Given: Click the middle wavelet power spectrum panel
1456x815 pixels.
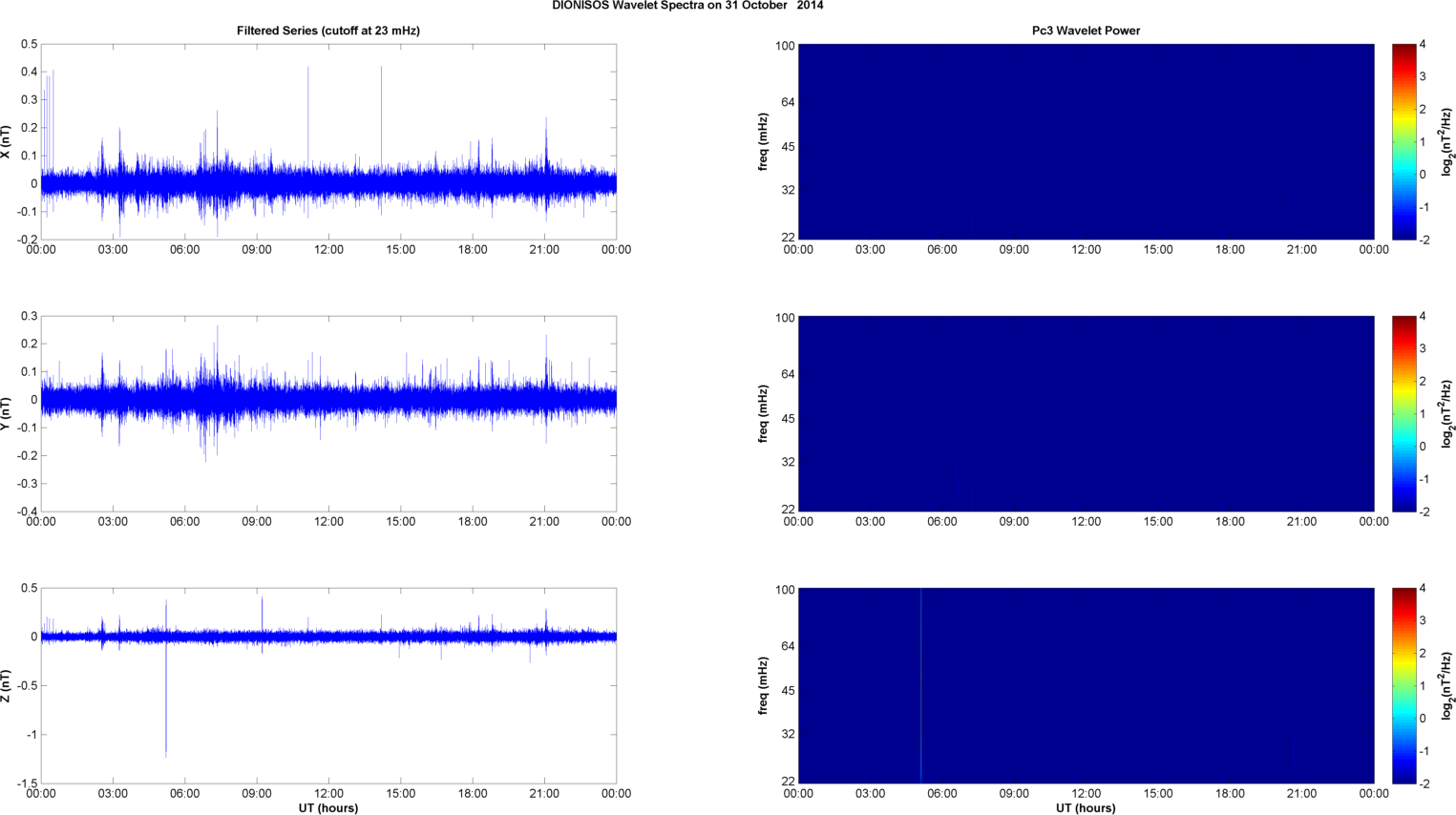Looking at the screenshot, I should pyautogui.click(x=1086, y=414).
